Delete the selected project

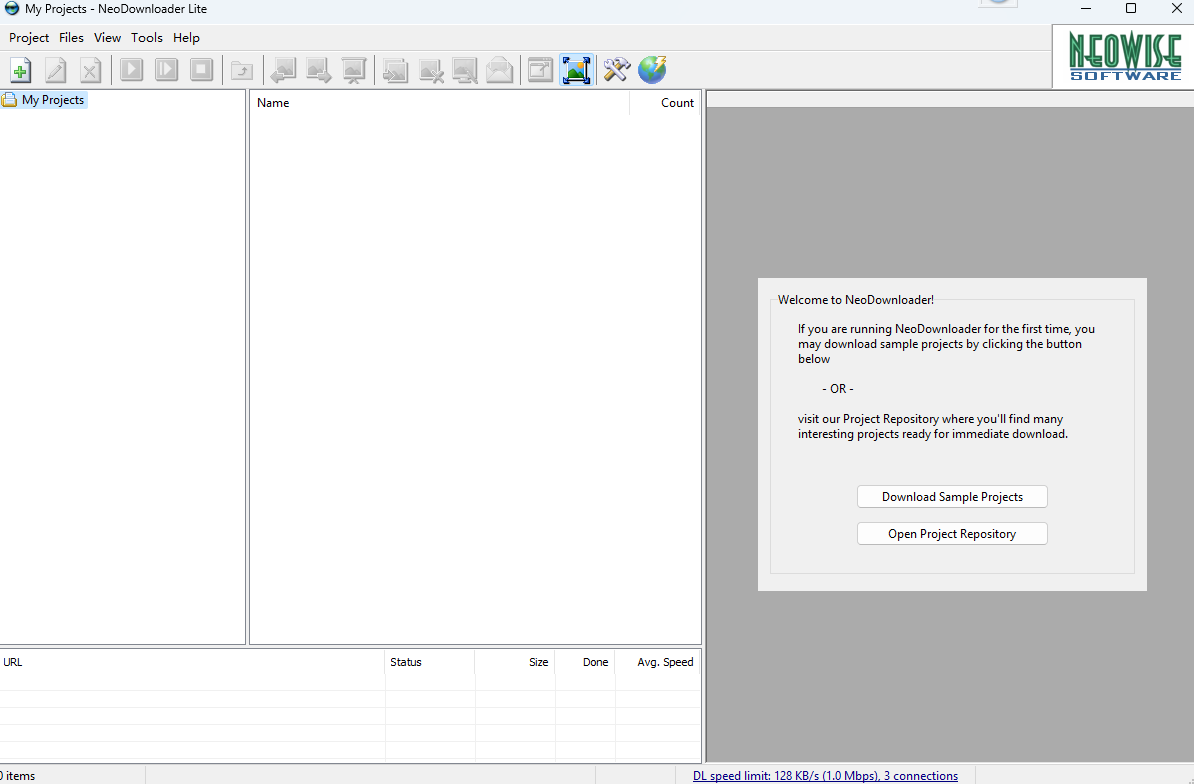pos(90,69)
